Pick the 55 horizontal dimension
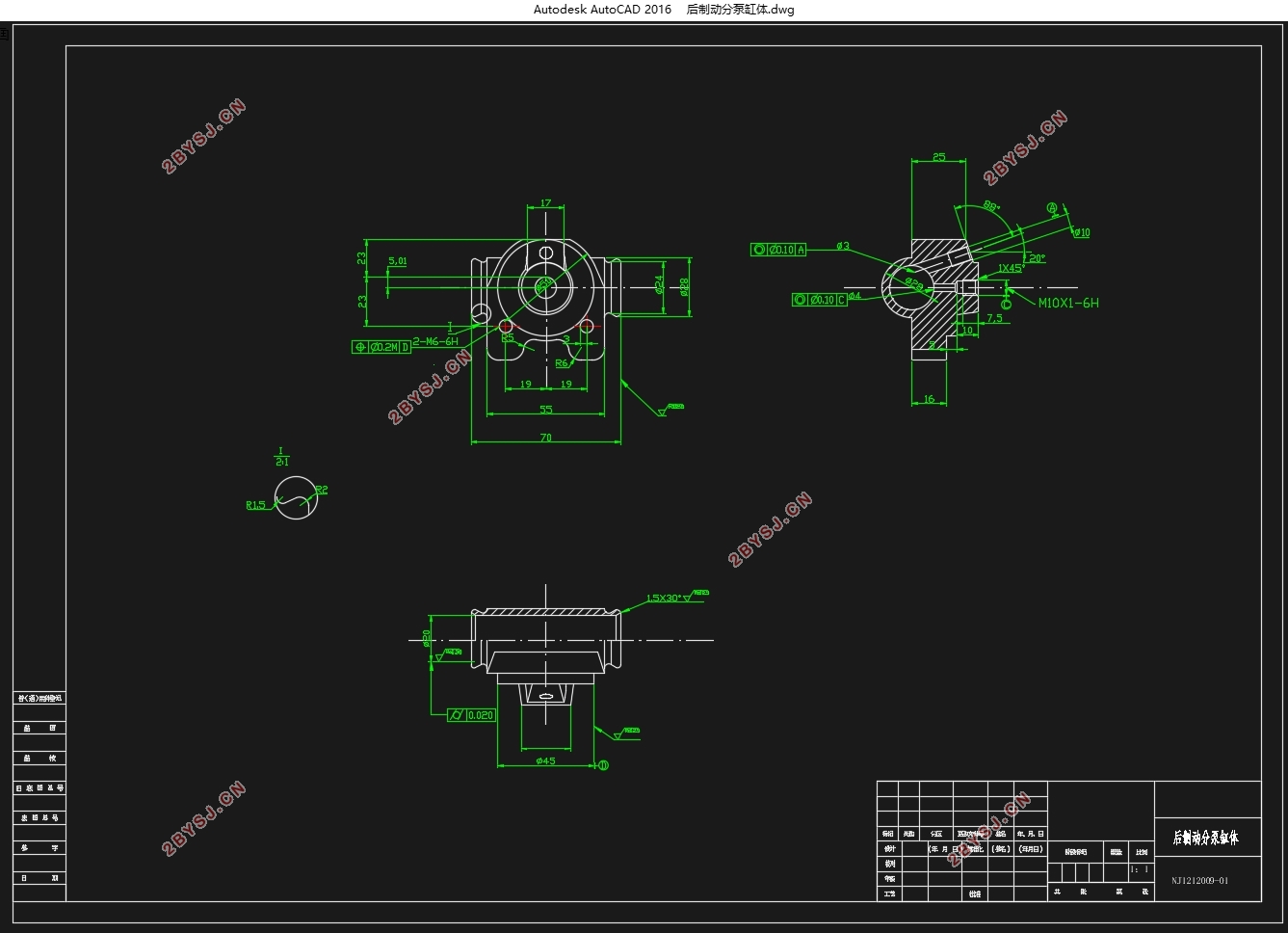1288x933 pixels. pyautogui.click(x=546, y=410)
